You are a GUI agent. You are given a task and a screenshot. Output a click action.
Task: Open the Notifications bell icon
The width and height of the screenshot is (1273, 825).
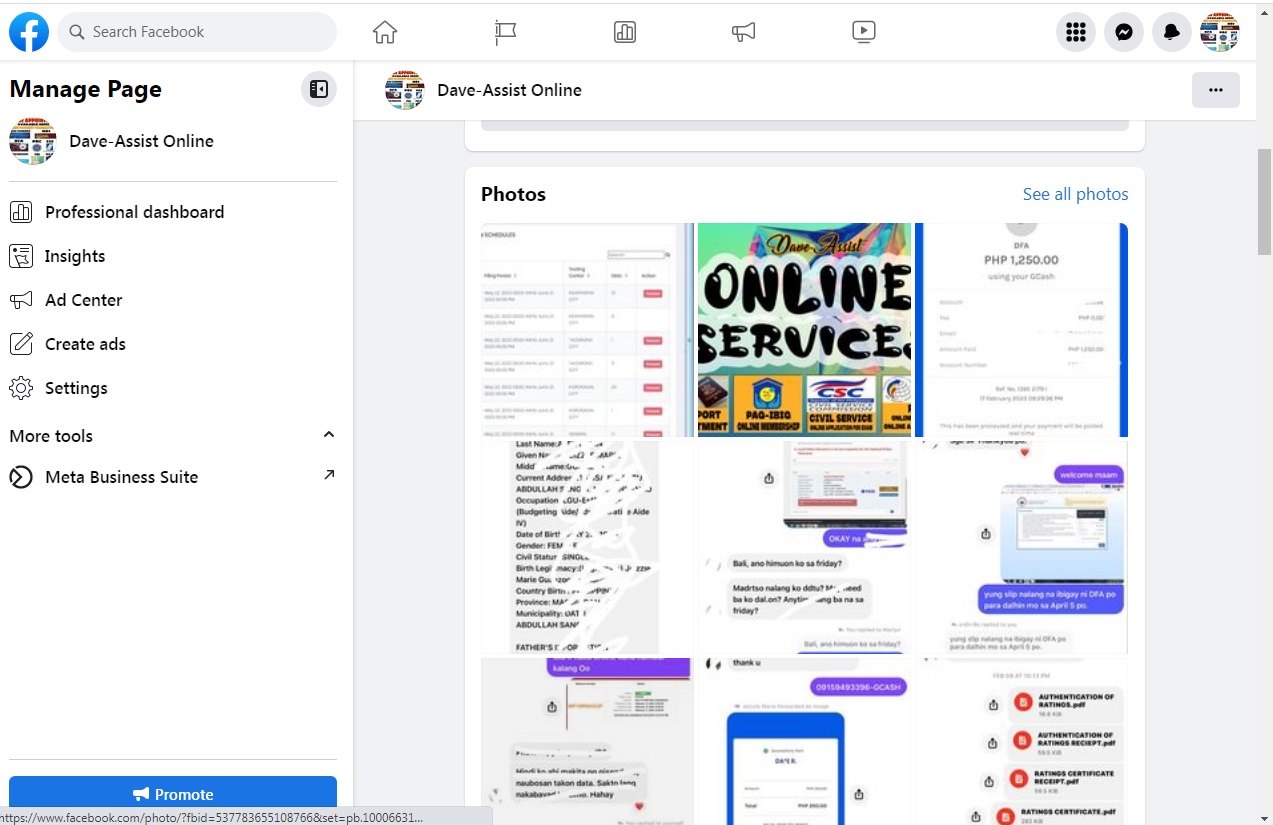[1172, 32]
